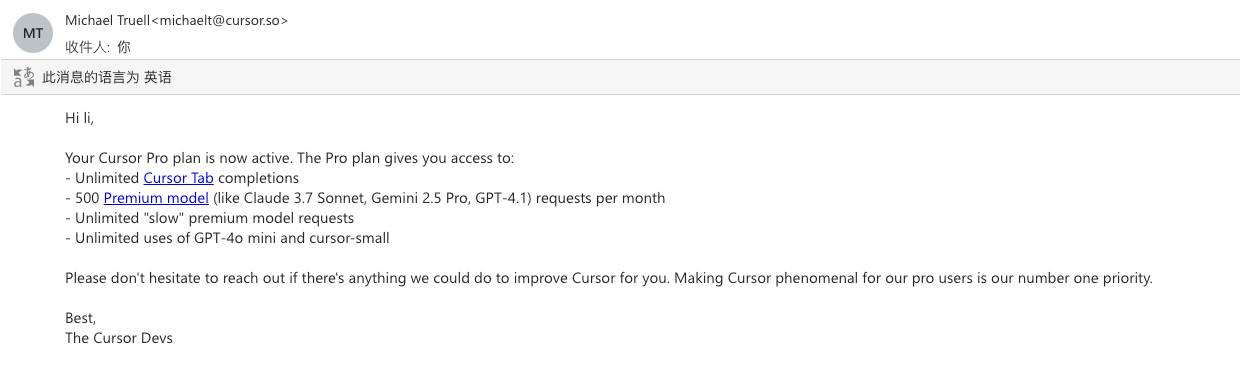The height and width of the screenshot is (370, 1240).
Task: Open the Cursor Tab link
Action: click(178, 178)
